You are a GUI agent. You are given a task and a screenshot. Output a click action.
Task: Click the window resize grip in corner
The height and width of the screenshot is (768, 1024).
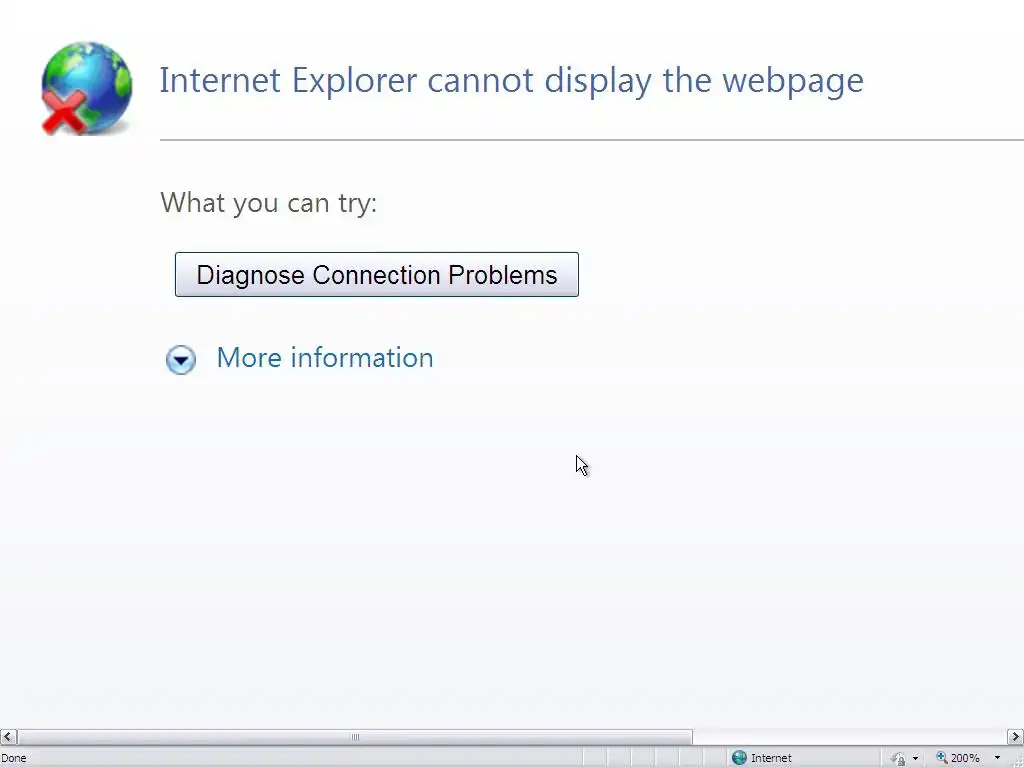click(x=1017, y=761)
